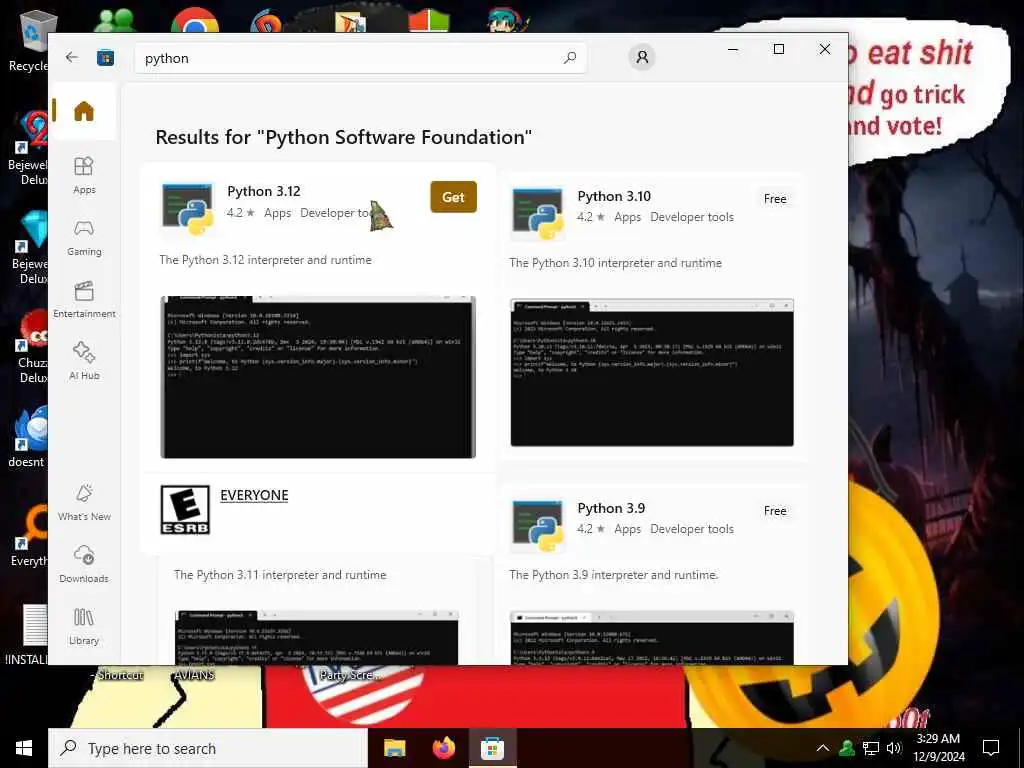Open the Python 3.10 title
The width and height of the screenshot is (1024, 768).
614,197
